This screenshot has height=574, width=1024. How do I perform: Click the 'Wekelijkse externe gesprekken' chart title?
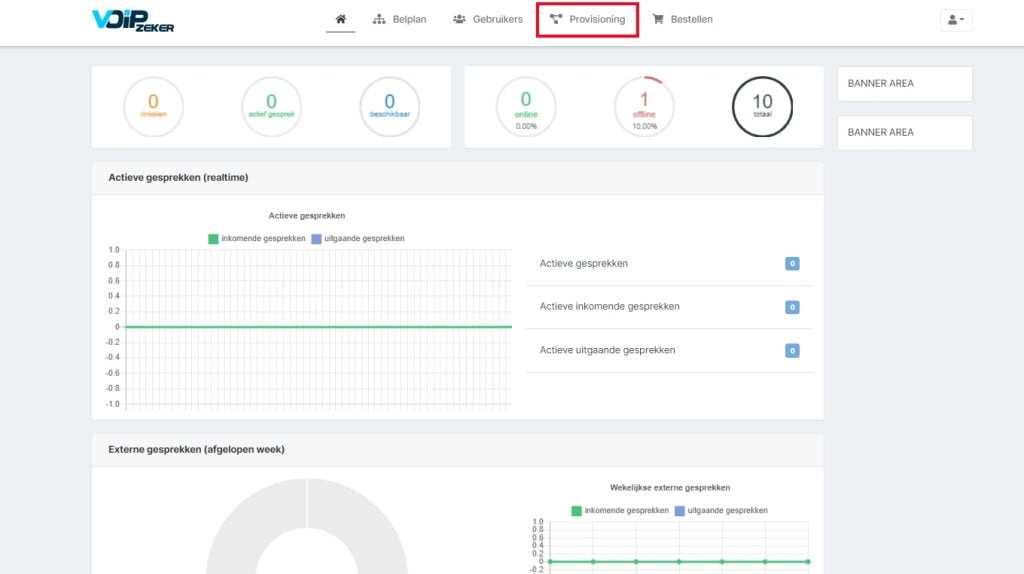pyautogui.click(x=670, y=487)
